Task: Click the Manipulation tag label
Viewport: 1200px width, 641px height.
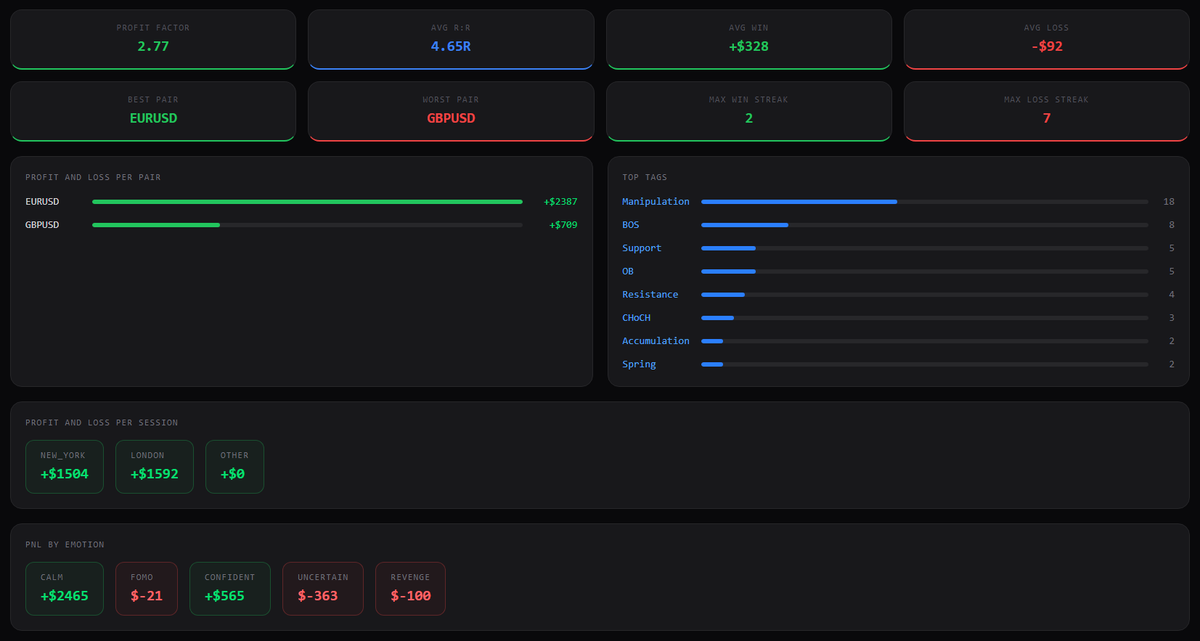Action: pos(656,202)
